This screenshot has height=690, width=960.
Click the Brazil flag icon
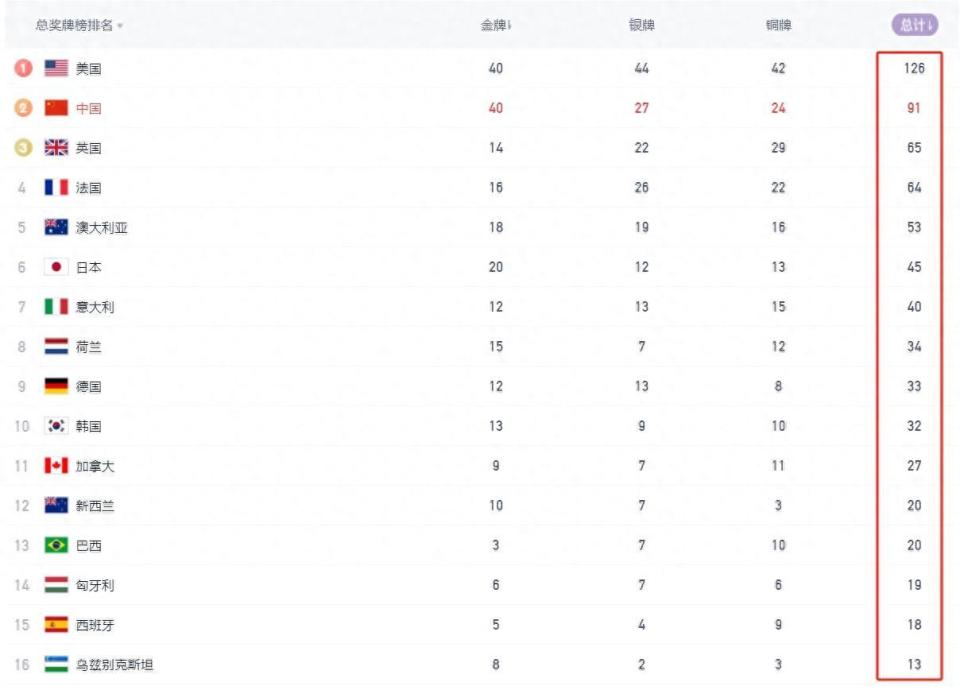(56, 545)
